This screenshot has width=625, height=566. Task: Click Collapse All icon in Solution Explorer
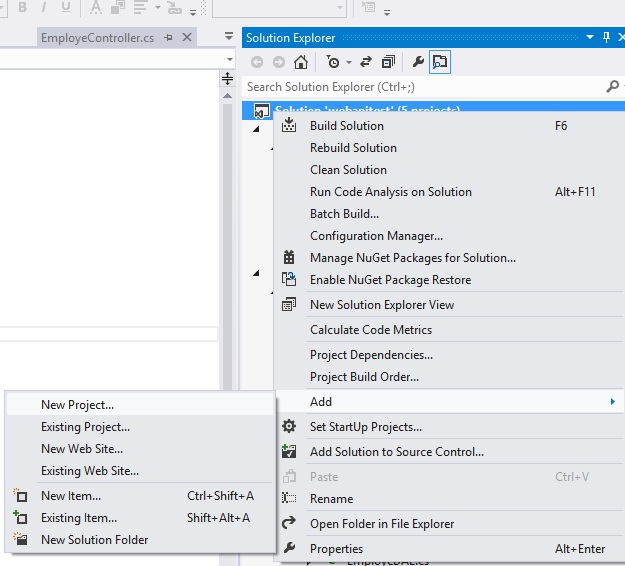[x=388, y=62]
